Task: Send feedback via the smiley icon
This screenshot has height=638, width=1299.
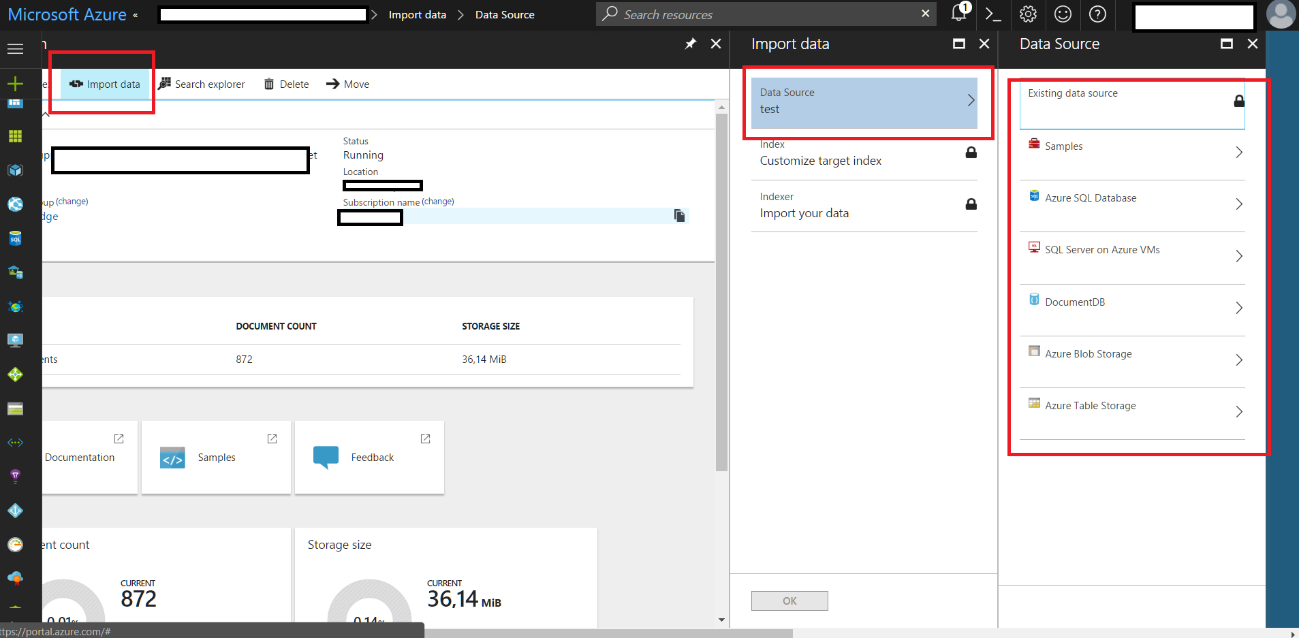Action: pyautogui.click(x=1062, y=14)
